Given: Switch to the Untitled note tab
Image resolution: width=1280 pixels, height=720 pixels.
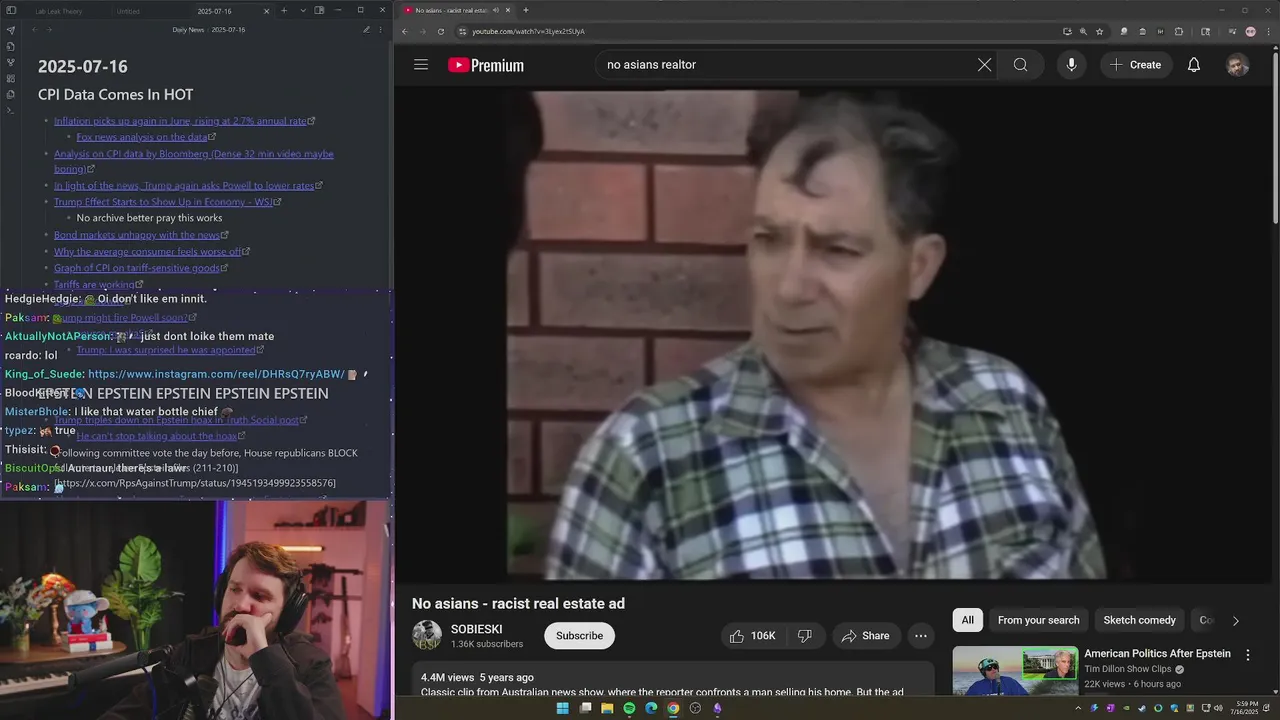Looking at the screenshot, I should pyautogui.click(x=128, y=11).
